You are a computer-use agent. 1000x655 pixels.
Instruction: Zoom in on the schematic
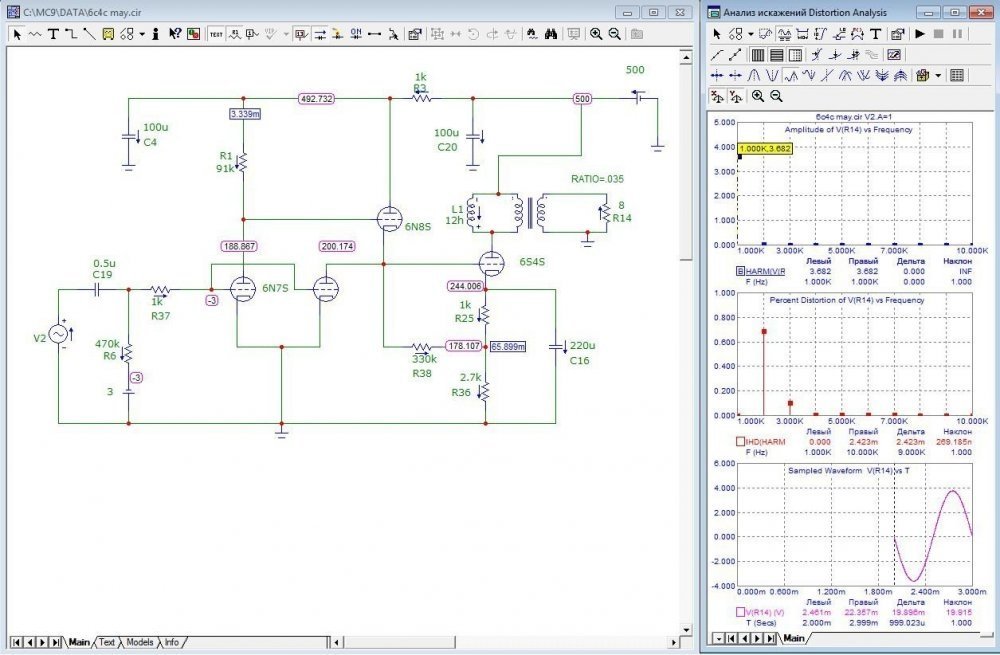pyautogui.click(x=596, y=34)
